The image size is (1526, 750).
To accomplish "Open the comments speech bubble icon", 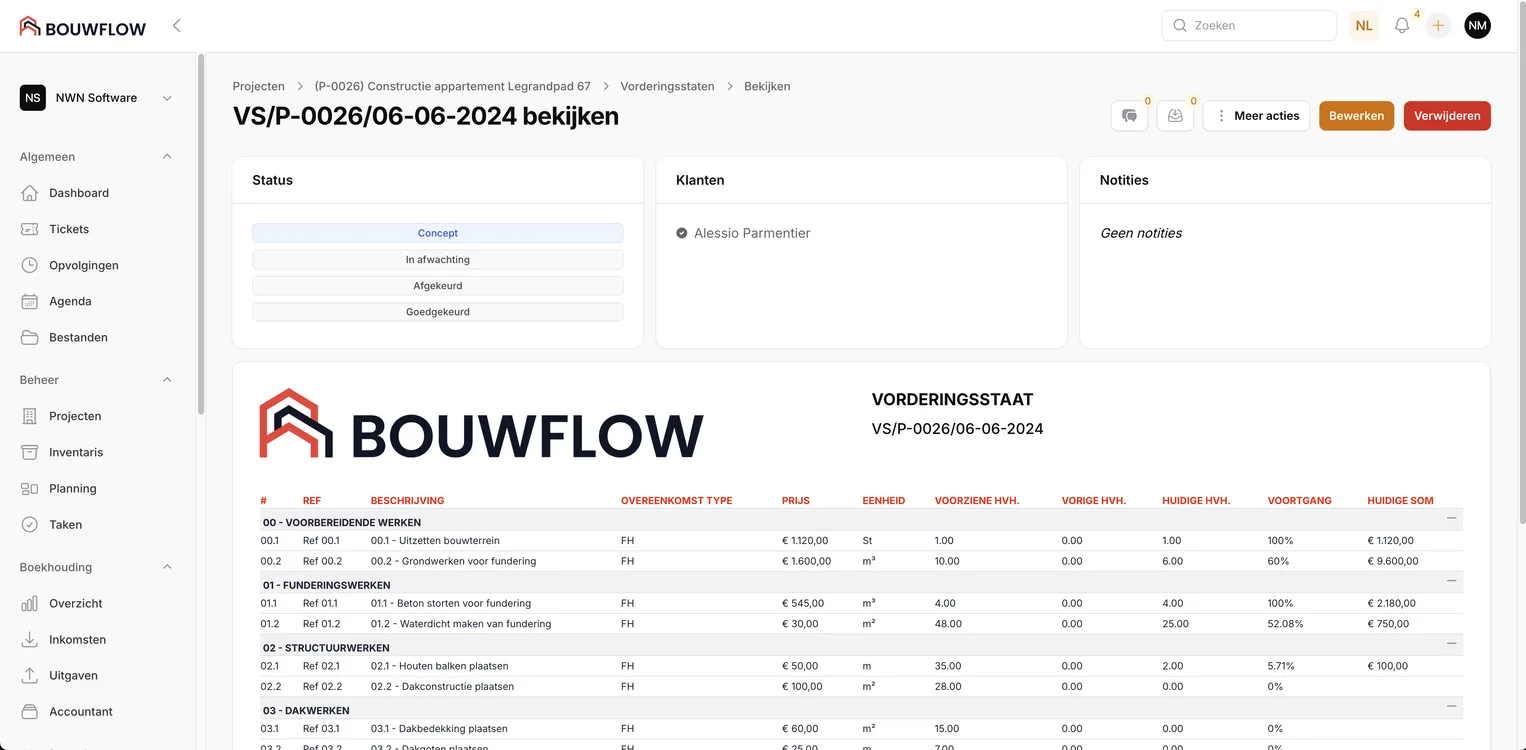I will [1129, 116].
